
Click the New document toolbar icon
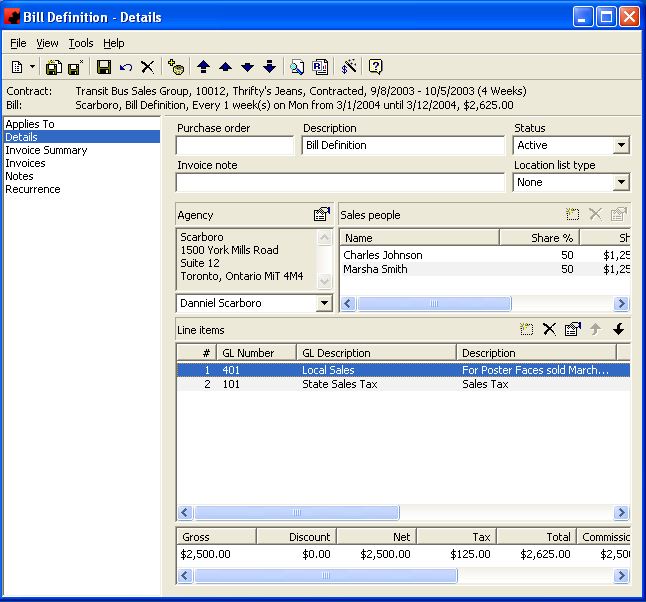point(17,67)
